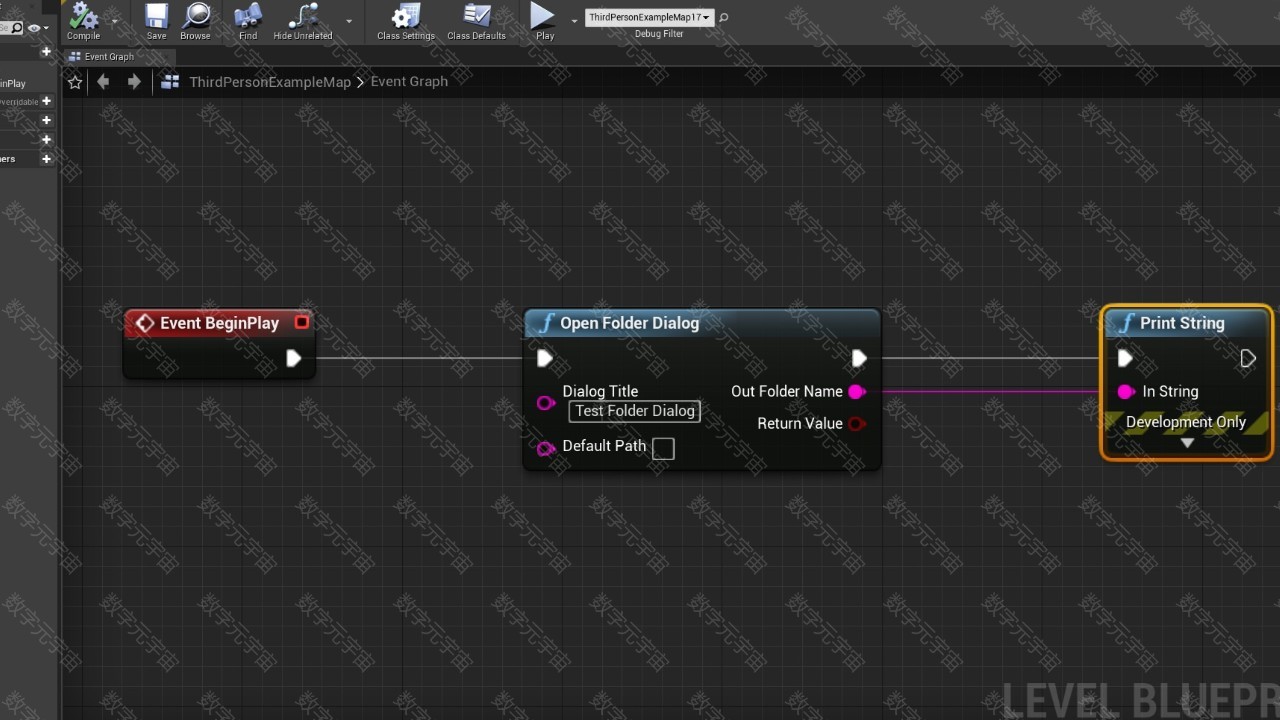The width and height of the screenshot is (1280, 720).
Task: Click the bookmark star icon
Action: [x=75, y=82]
